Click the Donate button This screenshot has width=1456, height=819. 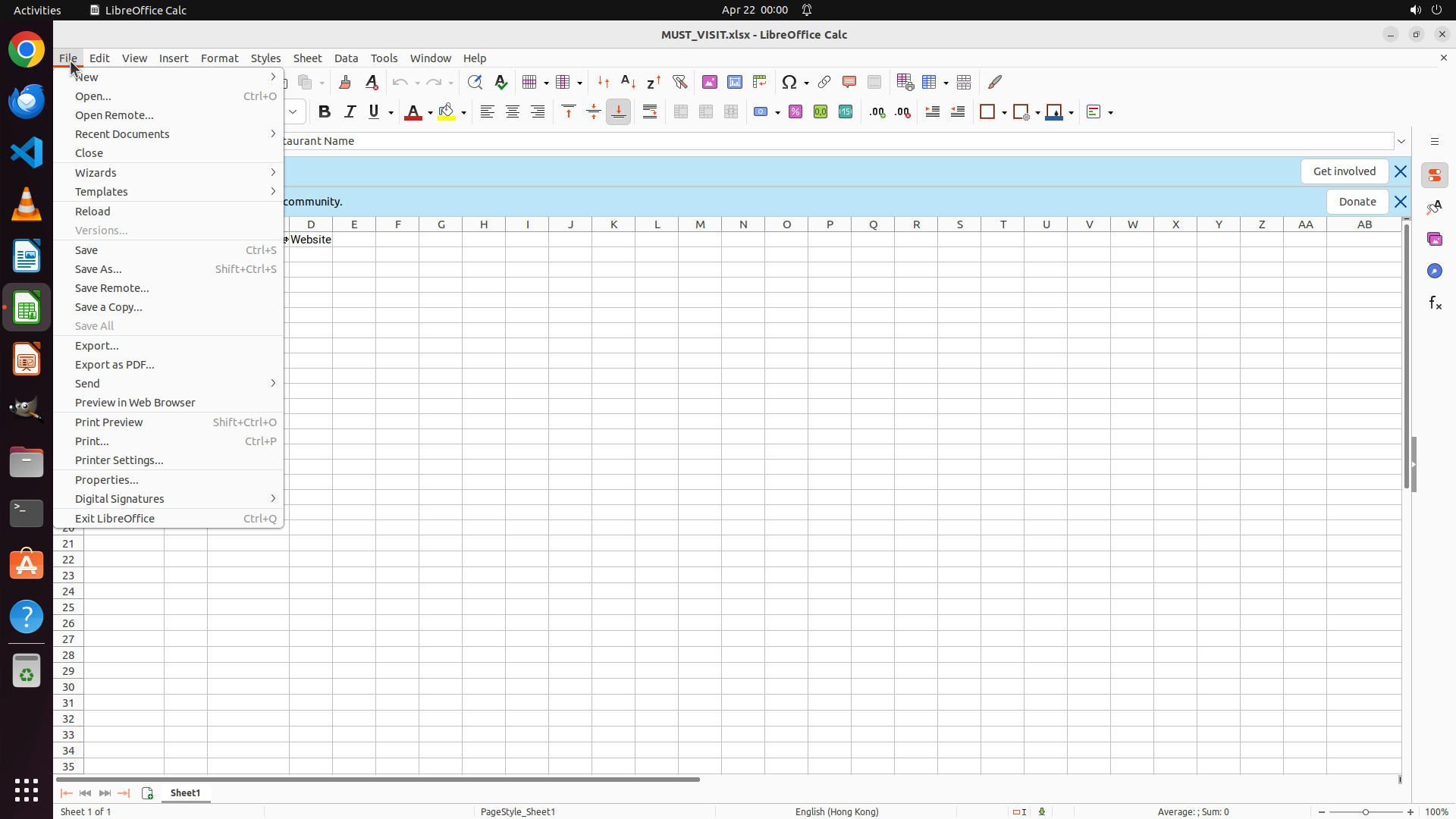[x=1357, y=202]
